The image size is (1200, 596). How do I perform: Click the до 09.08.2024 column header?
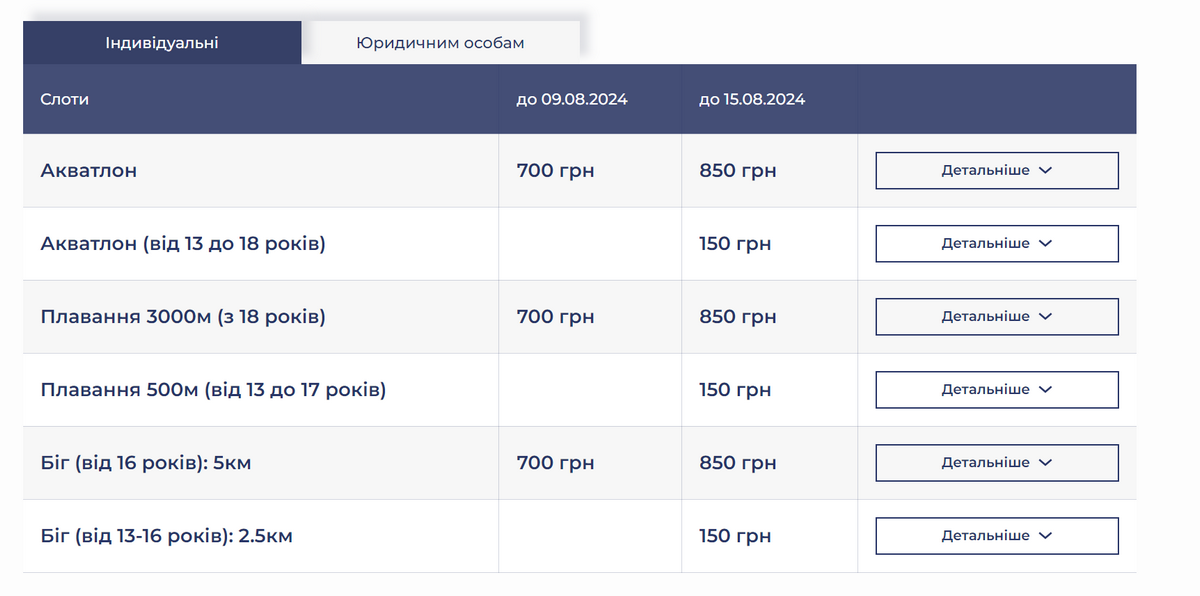(x=572, y=100)
